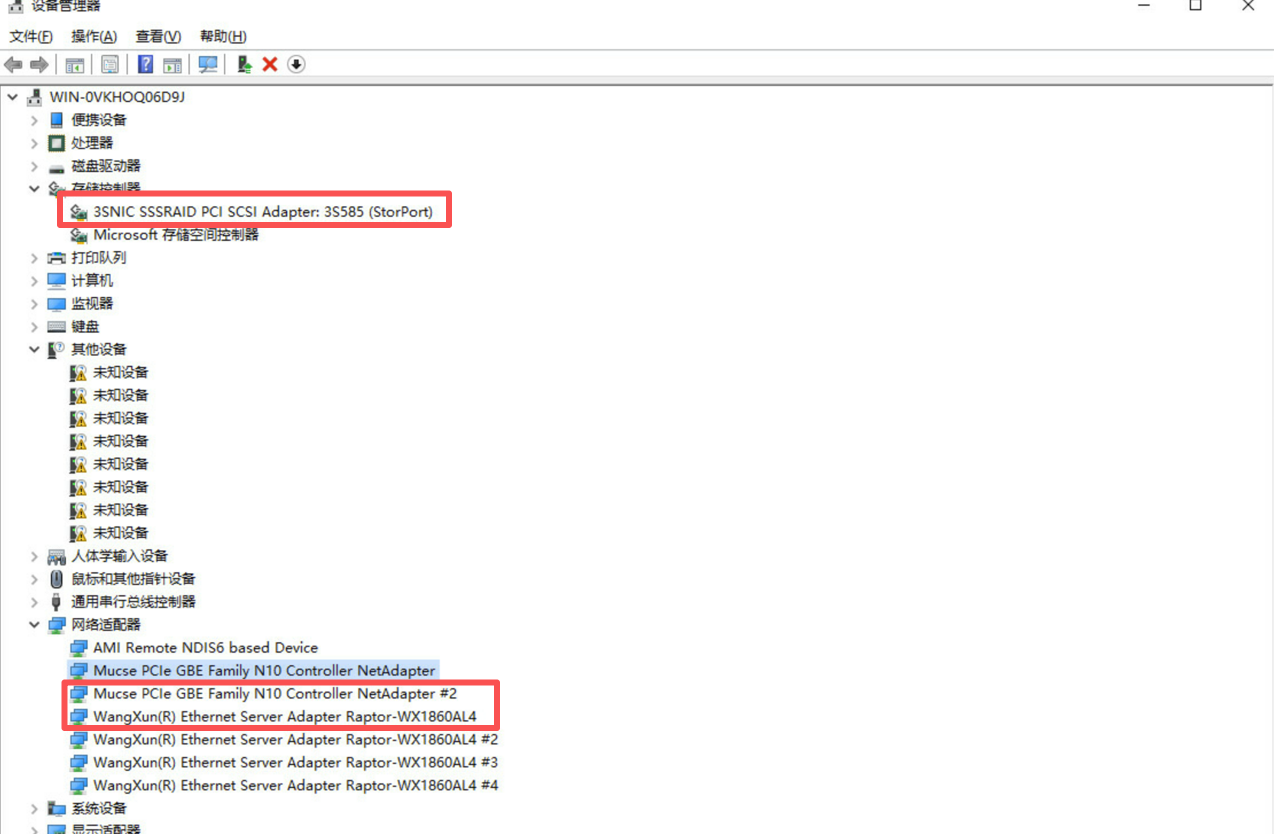The height and width of the screenshot is (834, 1274).
Task: Select WangXun Raptor-WX1860AL4 #3 adapter
Action: [x=295, y=763]
